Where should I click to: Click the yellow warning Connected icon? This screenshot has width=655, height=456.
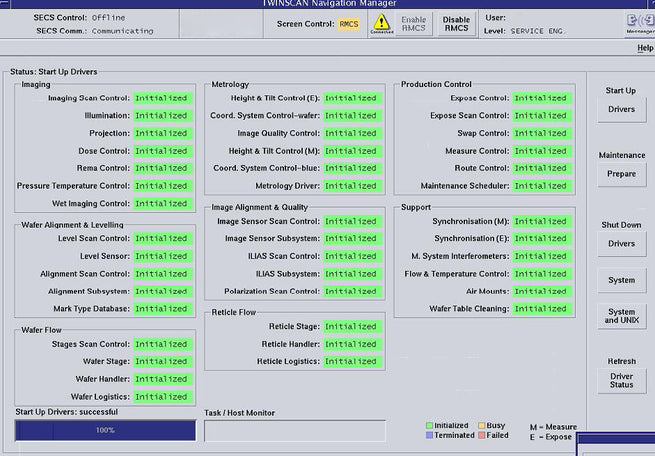381,23
